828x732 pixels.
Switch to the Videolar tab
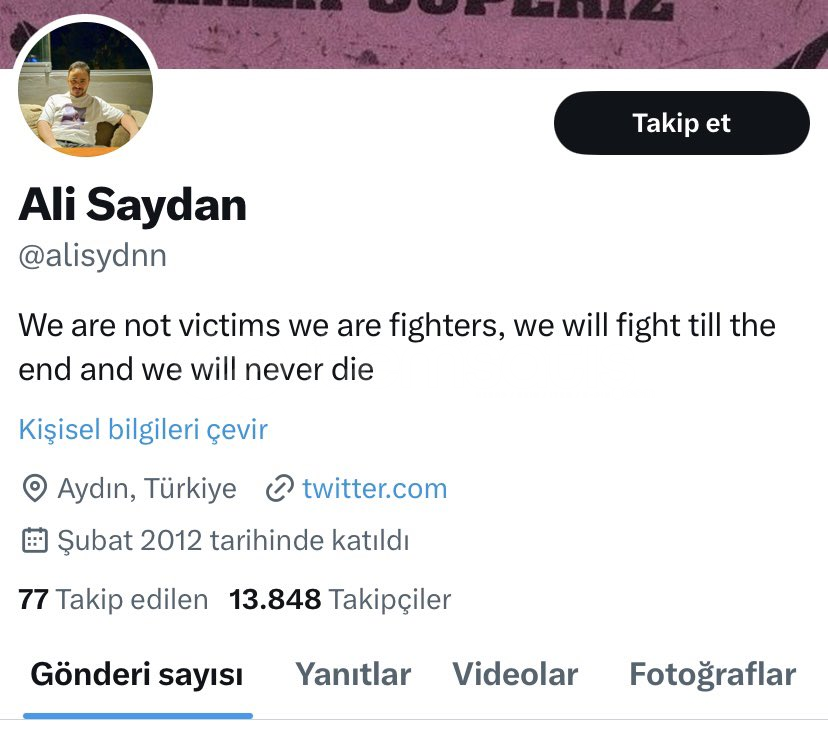[x=515, y=674]
